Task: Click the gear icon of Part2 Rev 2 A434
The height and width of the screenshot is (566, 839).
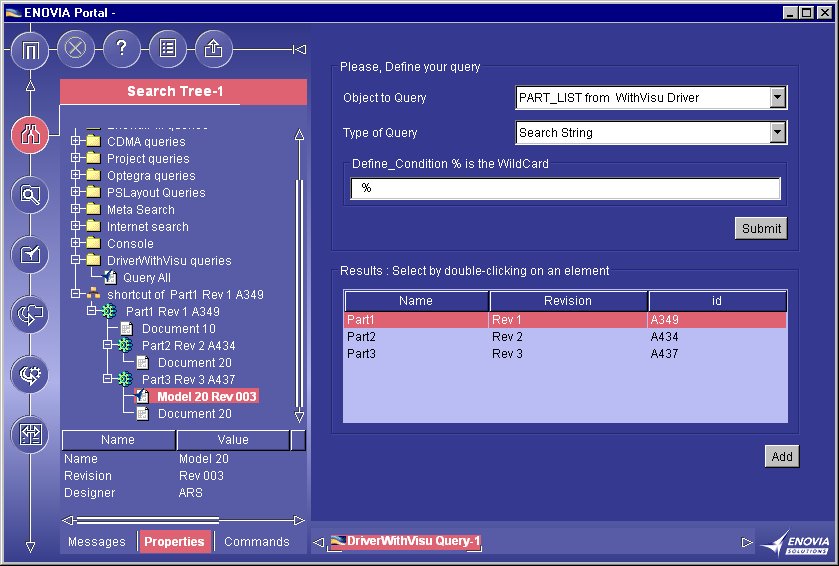Action: [x=125, y=345]
